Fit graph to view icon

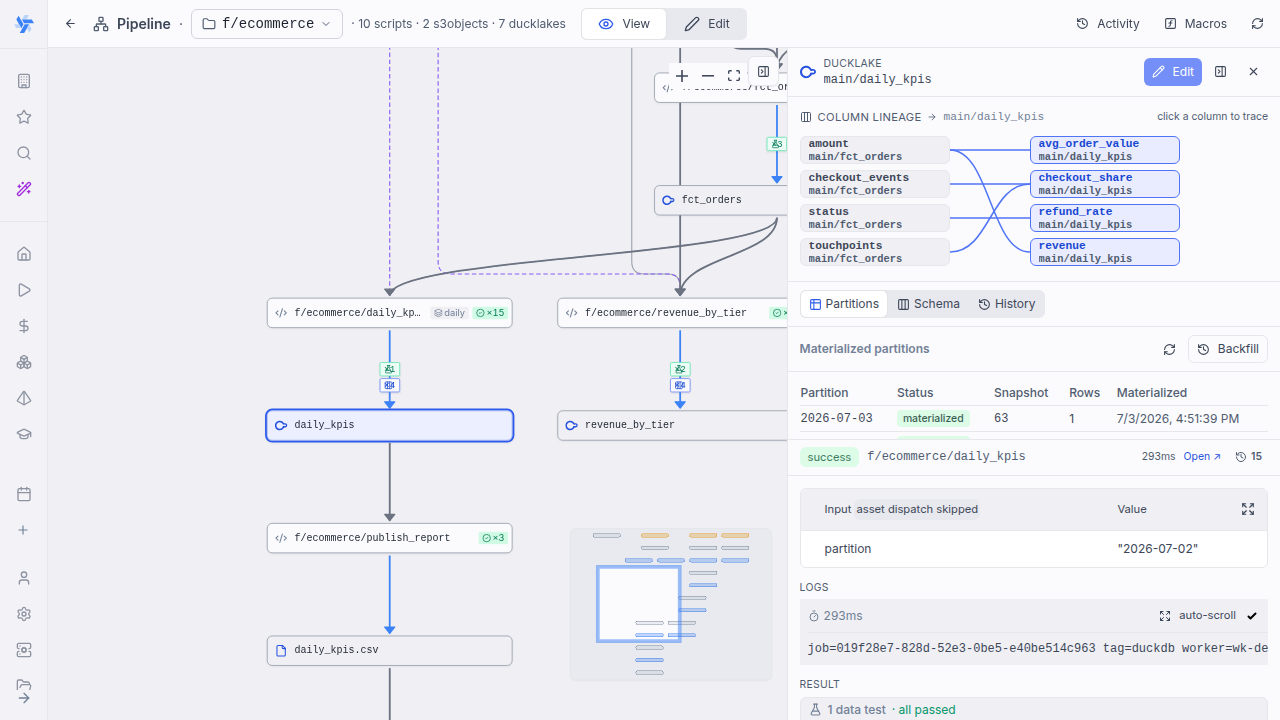(x=734, y=76)
